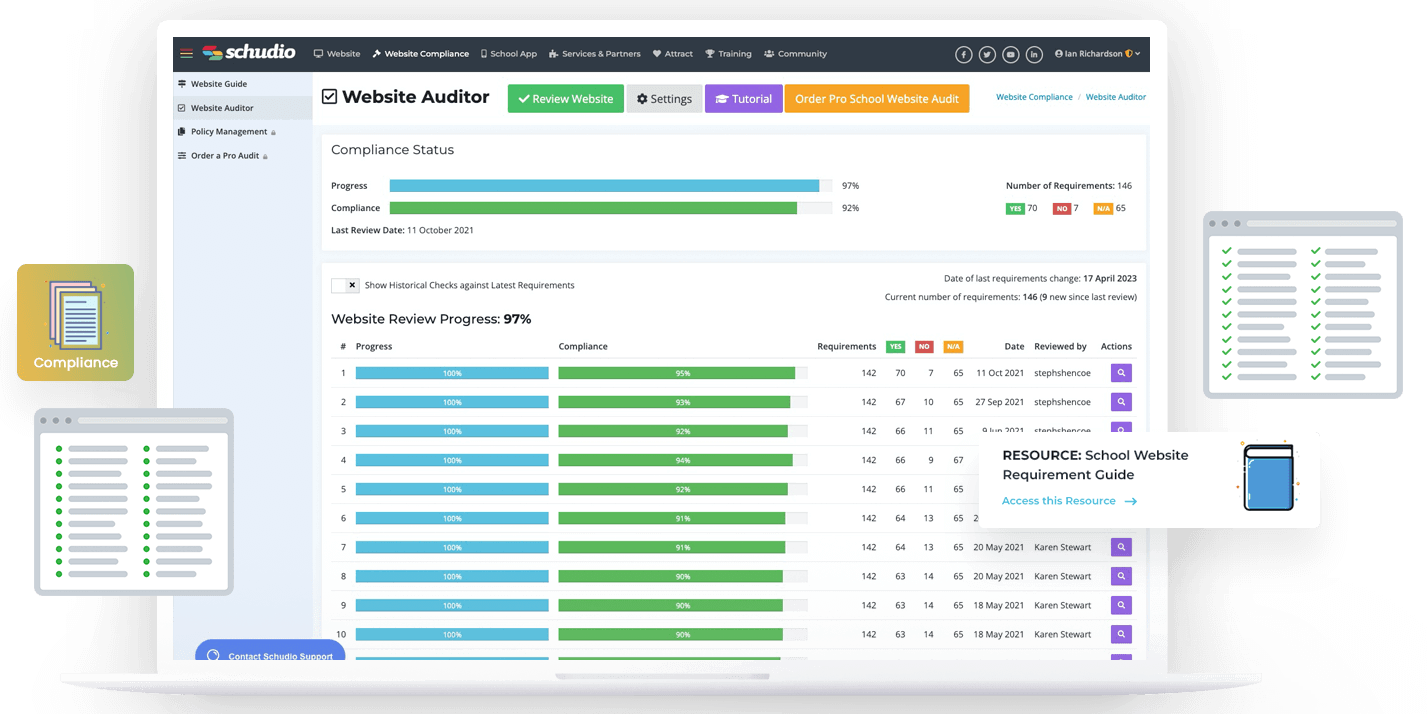This screenshot has width=1427, height=714.
Task: Open the hamburger menu beside the Schudio logo
Action: [186, 54]
